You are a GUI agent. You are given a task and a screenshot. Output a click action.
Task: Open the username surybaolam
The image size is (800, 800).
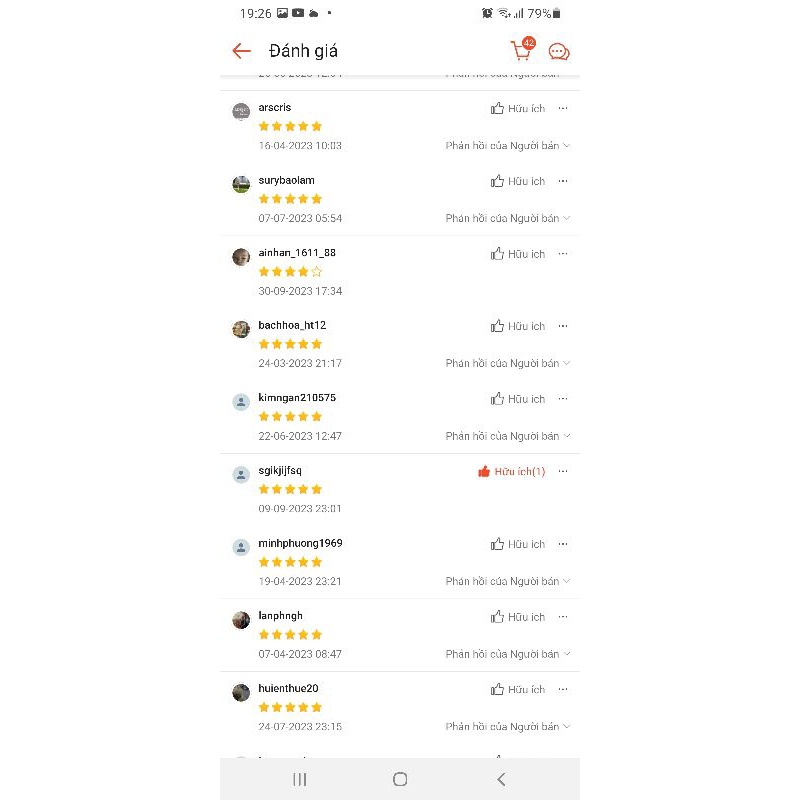tap(286, 180)
